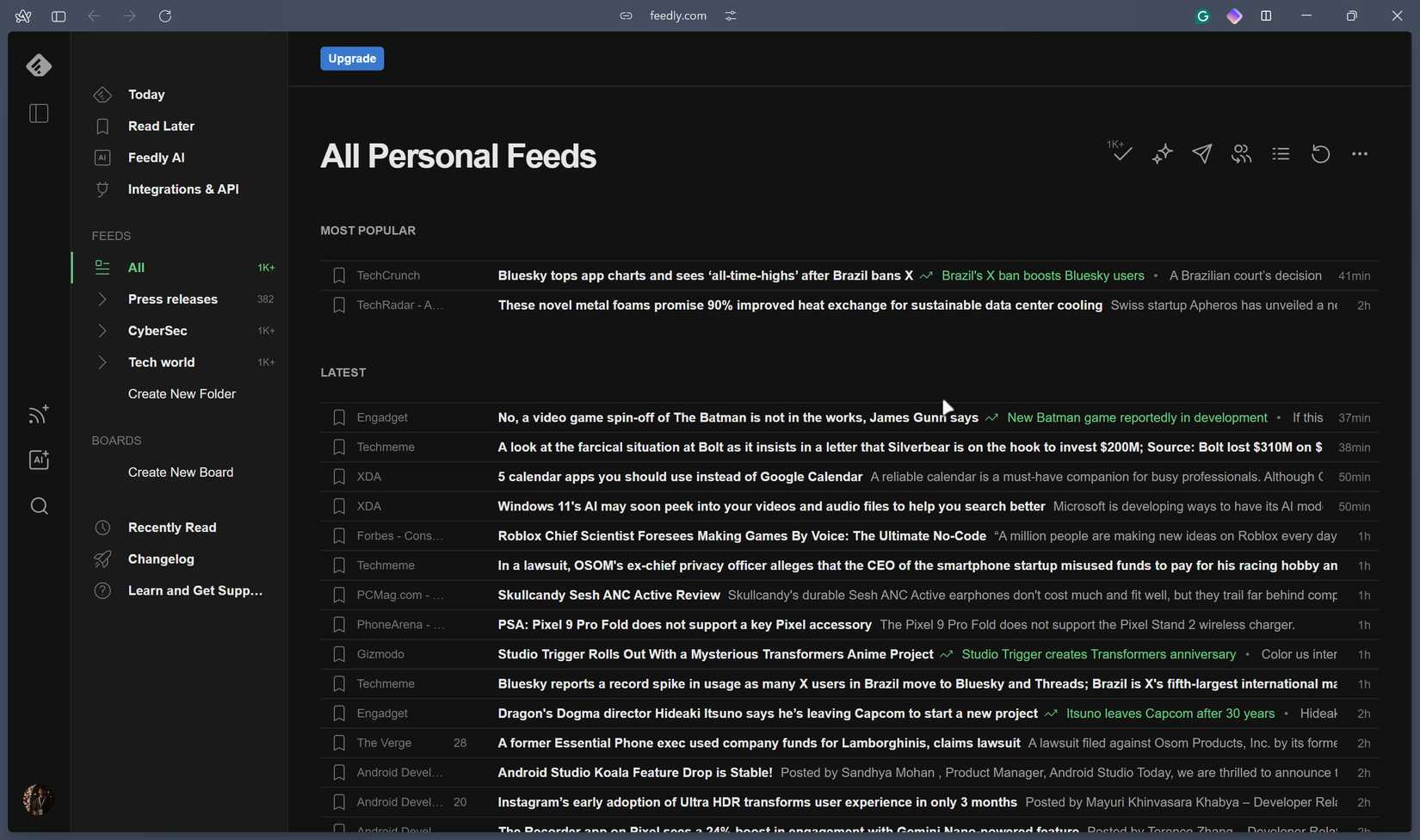Change the list layout view icon
Screen dimensions: 1420x840
1281,154
